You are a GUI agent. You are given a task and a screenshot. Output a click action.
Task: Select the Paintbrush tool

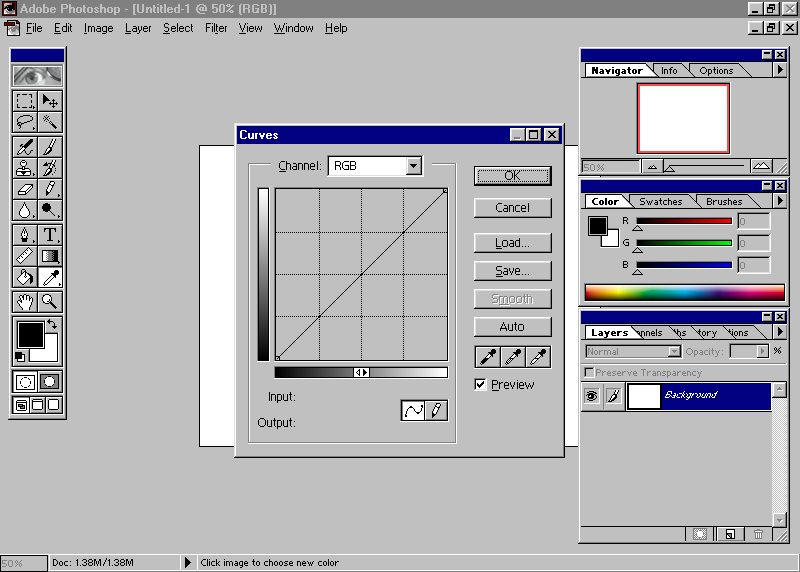pyautogui.click(x=50, y=147)
